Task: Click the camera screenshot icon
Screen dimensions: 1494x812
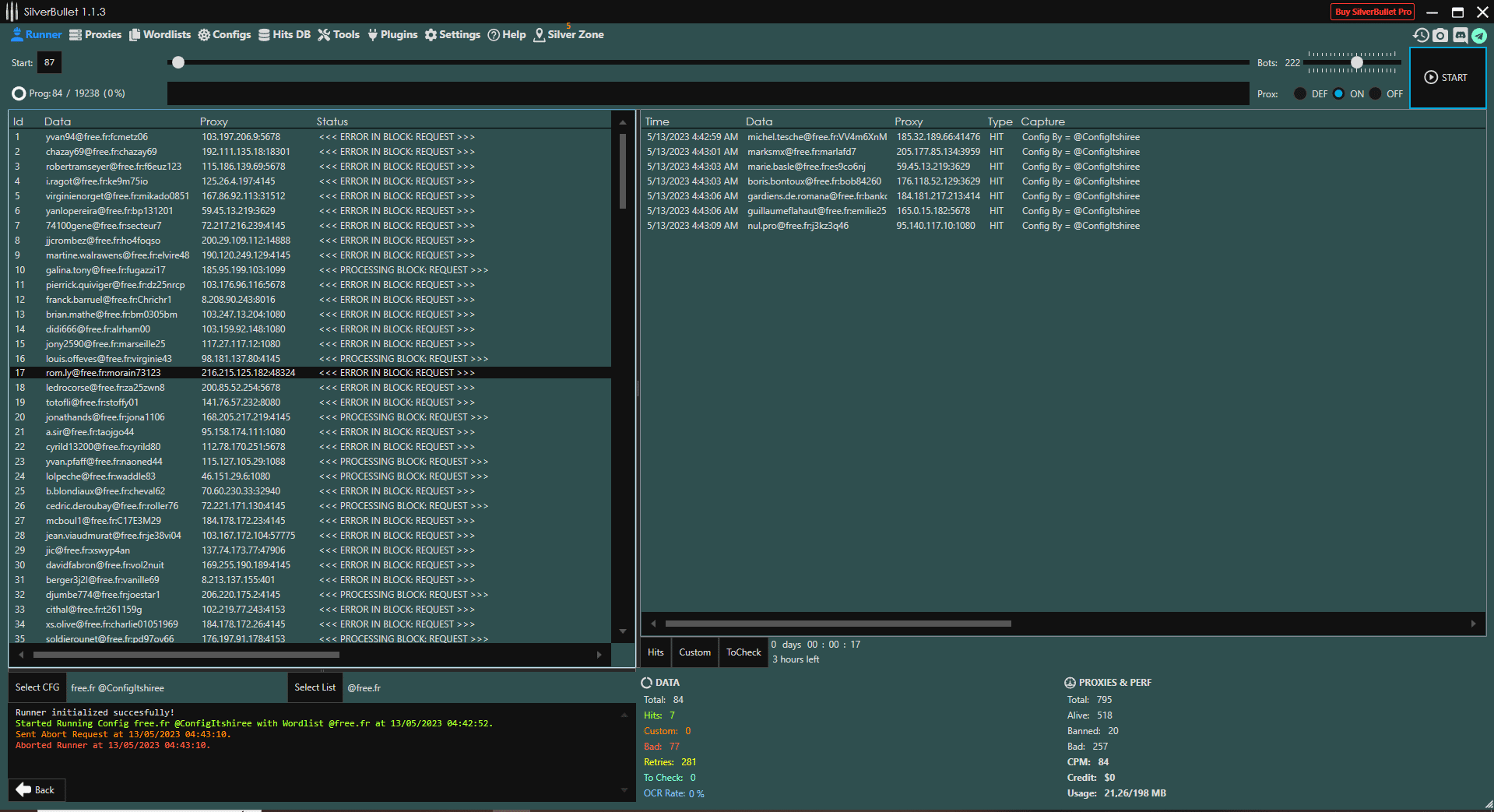Action: coord(1440,35)
